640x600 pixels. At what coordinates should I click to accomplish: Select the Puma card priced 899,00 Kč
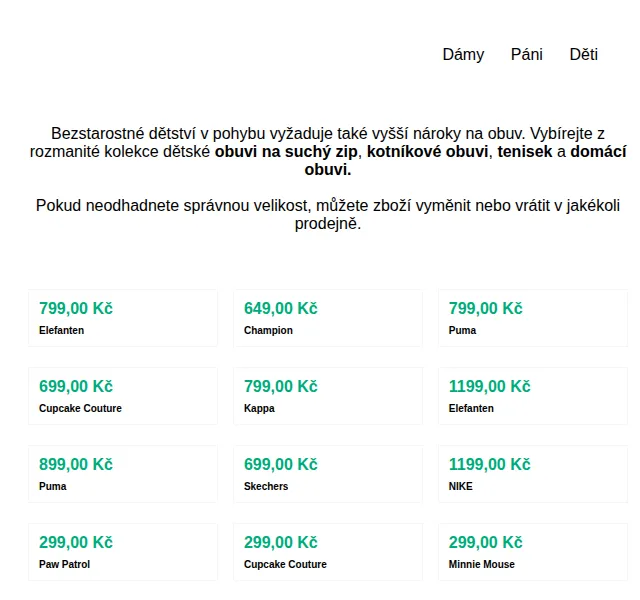click(123, 474)
